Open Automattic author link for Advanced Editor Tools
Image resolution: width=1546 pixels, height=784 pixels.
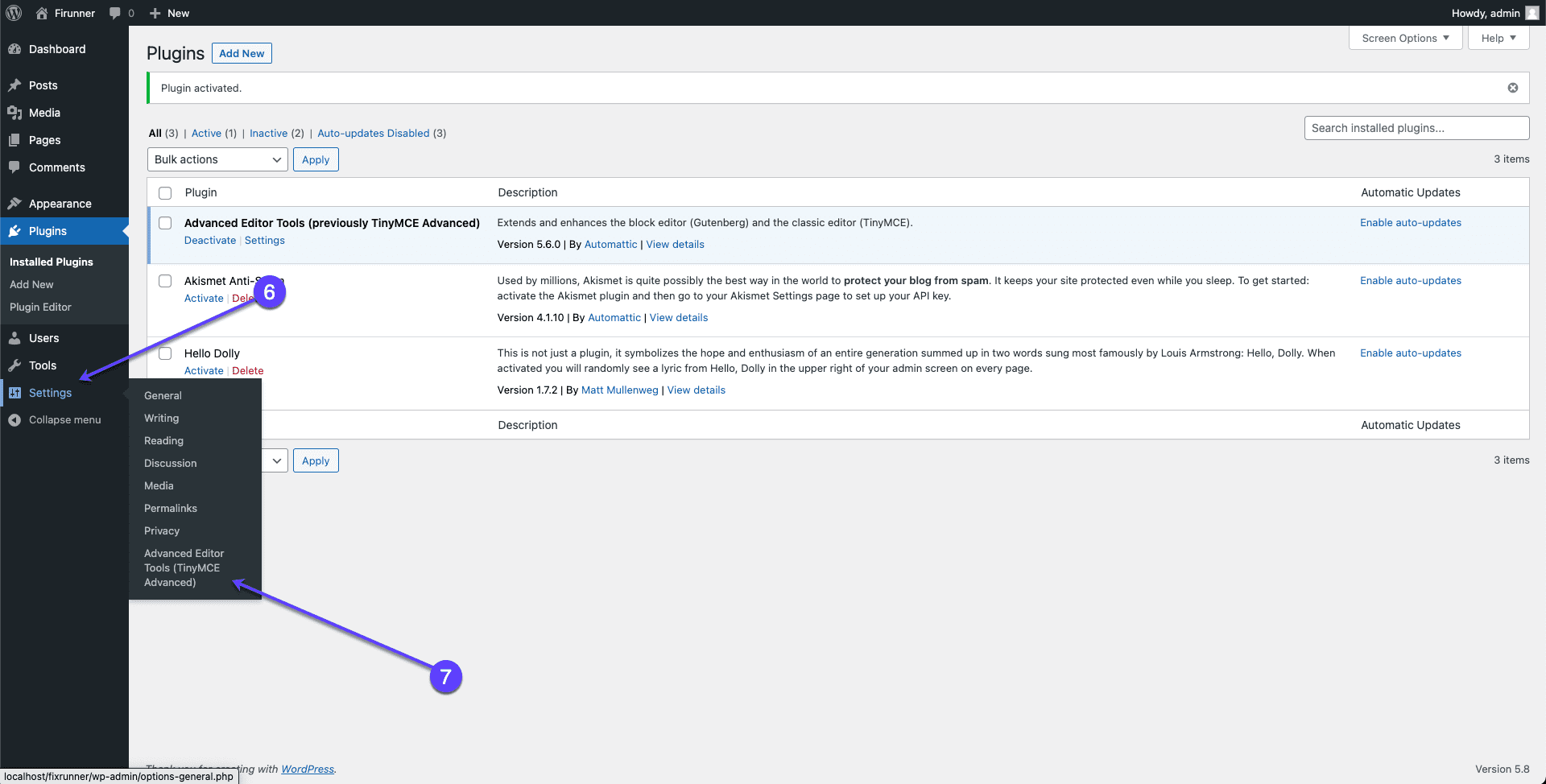point(610,244)
